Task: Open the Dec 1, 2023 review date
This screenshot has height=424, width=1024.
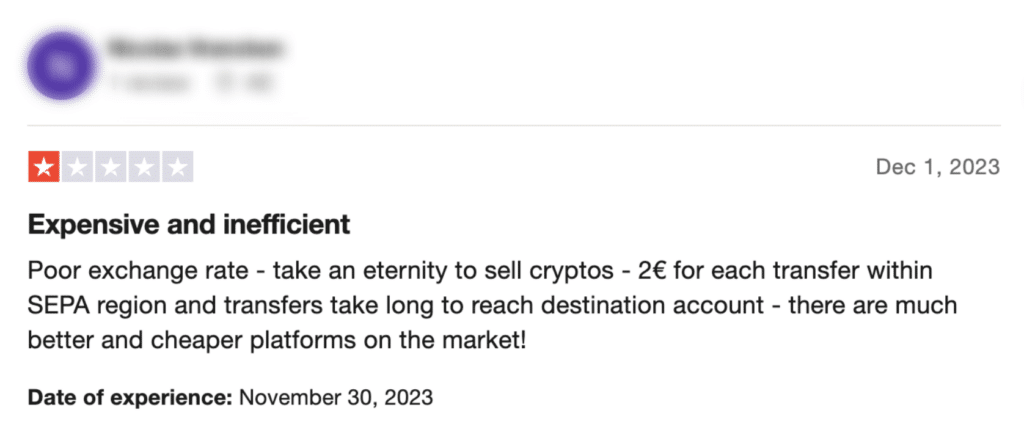Action: (937, 167)
